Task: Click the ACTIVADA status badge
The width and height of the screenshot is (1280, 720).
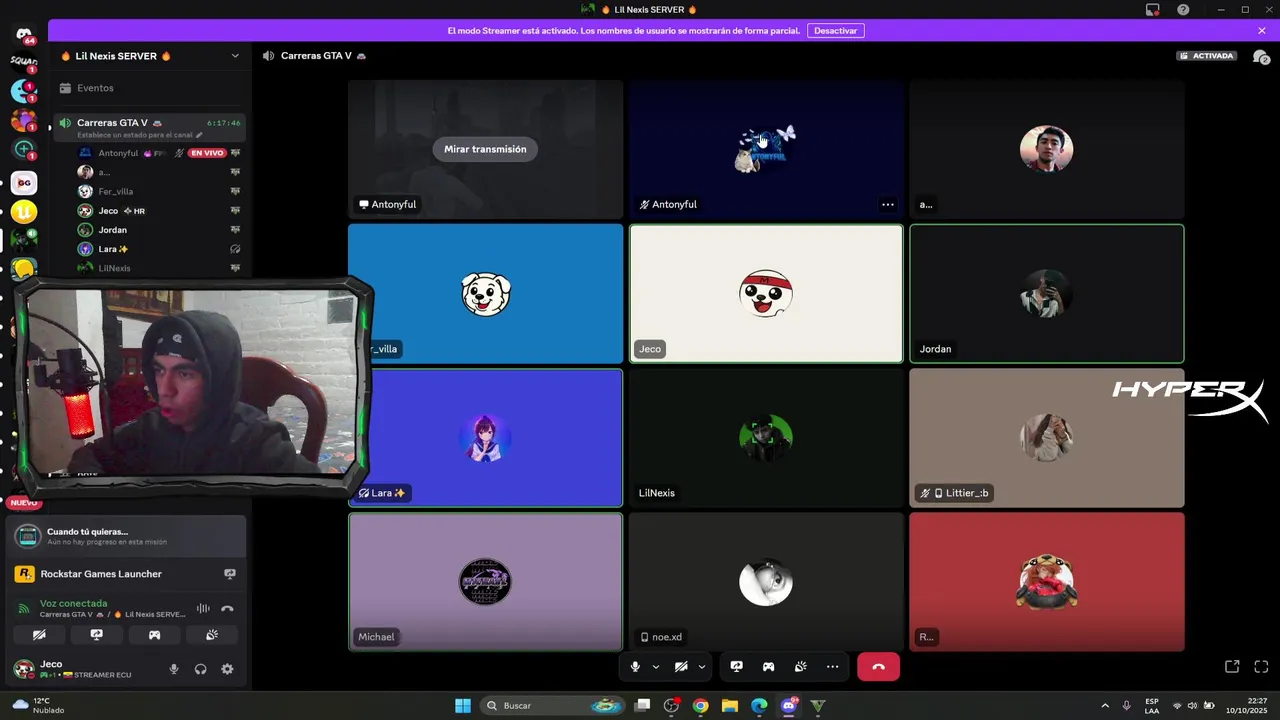Action: coord(1207,56)
